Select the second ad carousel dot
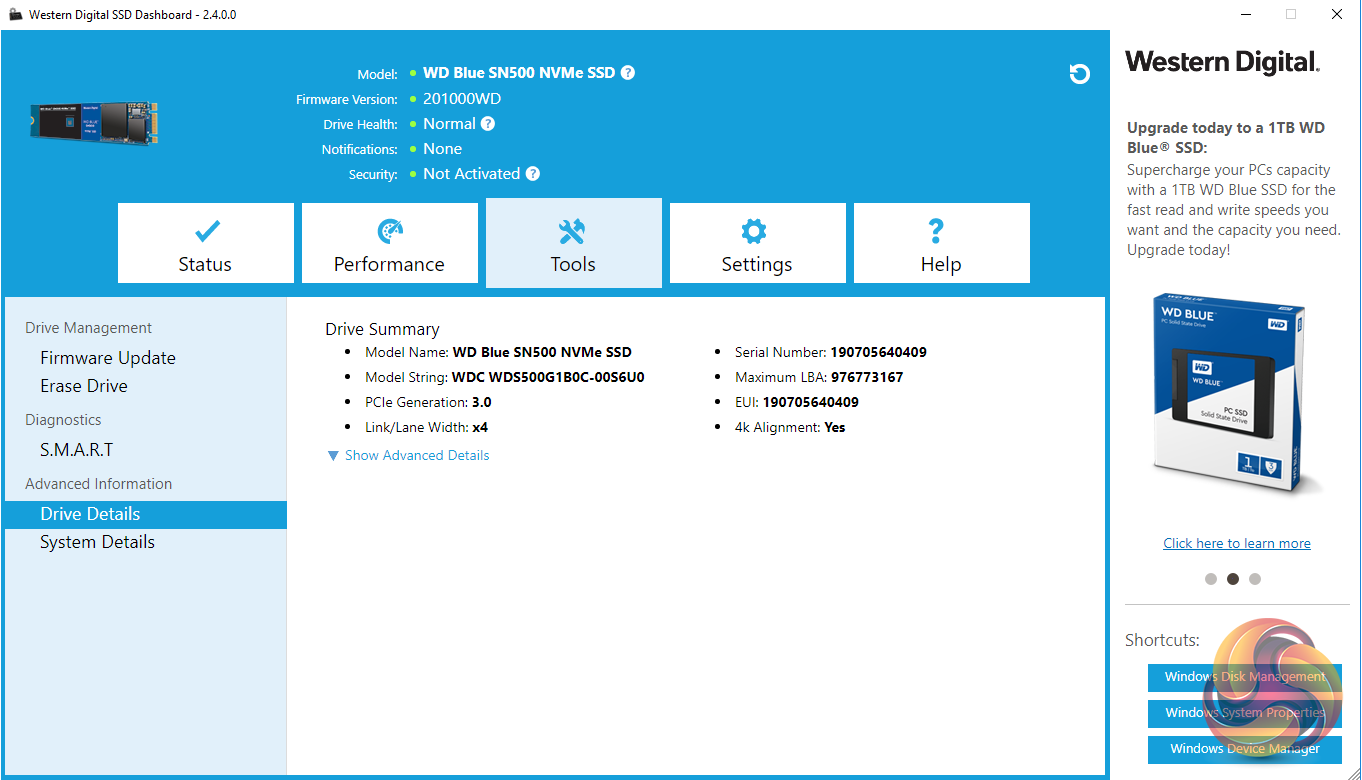This screenshot has width=1362, height=780. [1233, 579]
